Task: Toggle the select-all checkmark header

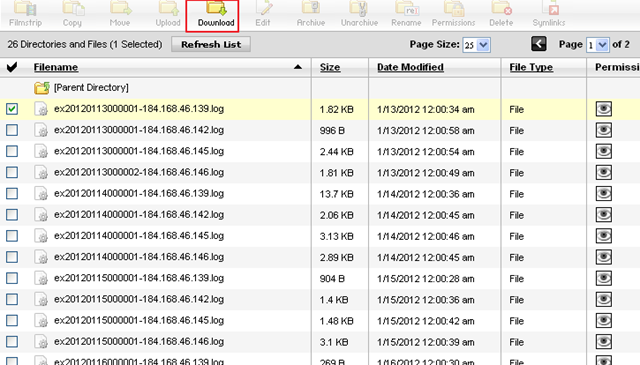Action: coord(12,67)
